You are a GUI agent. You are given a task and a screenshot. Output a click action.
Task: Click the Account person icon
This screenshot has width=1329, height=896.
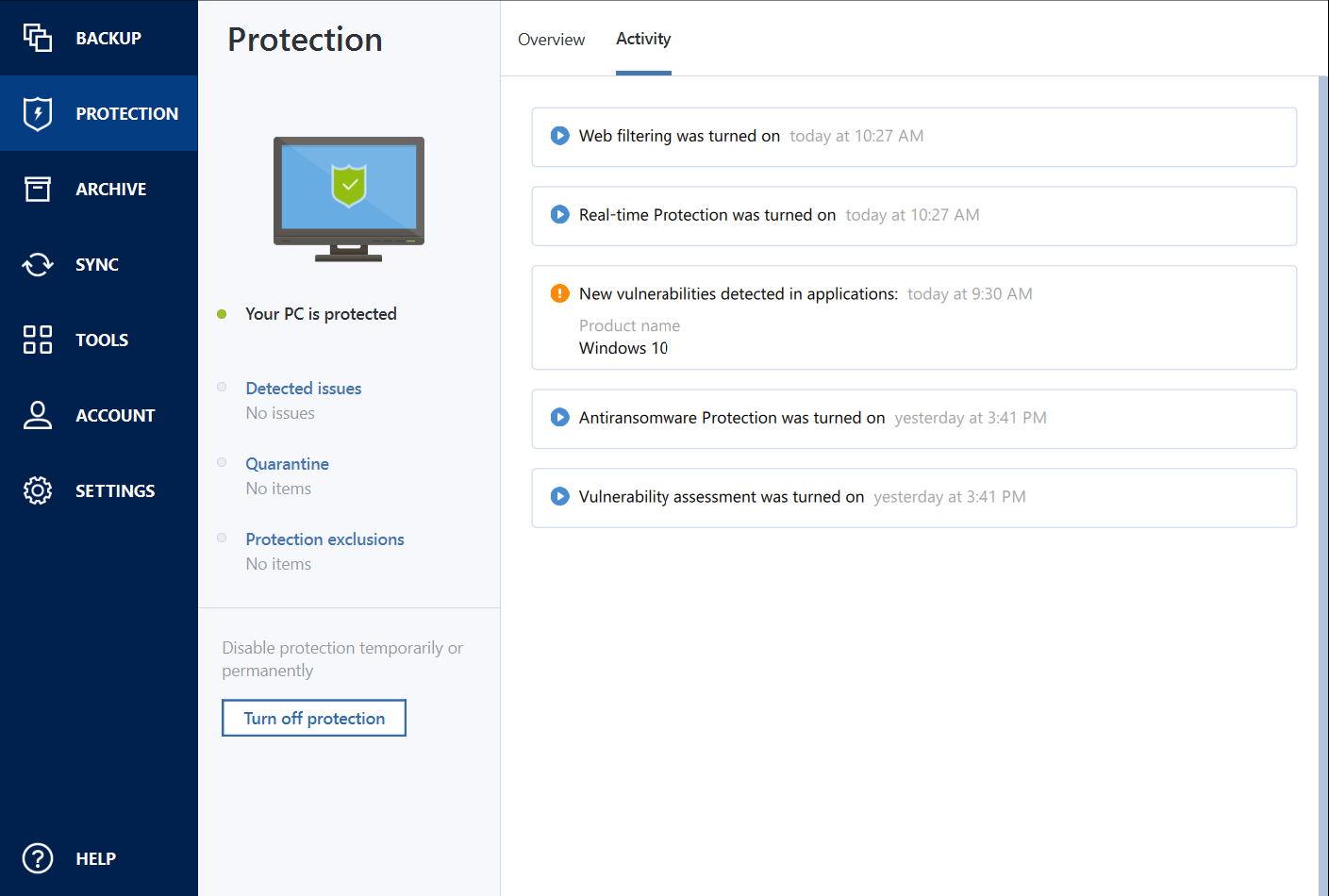coord(38,415)
